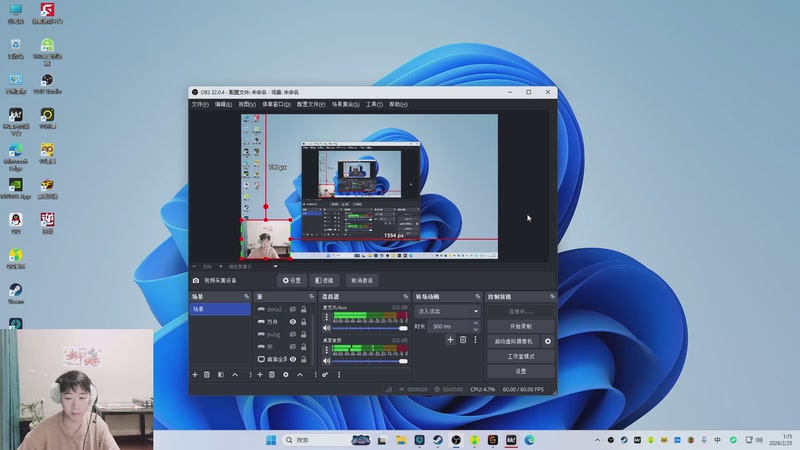Open the 编辑(E) menu
Viewport: 800px width, 450px height.
pyautogui.click(x=223, y=105)
